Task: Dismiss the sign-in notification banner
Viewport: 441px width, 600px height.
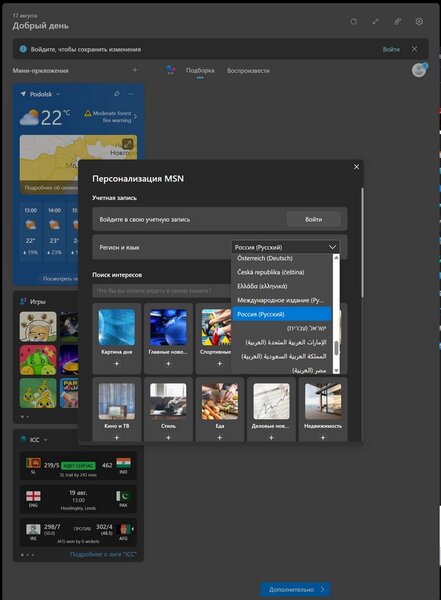Action: click(414, 49)
